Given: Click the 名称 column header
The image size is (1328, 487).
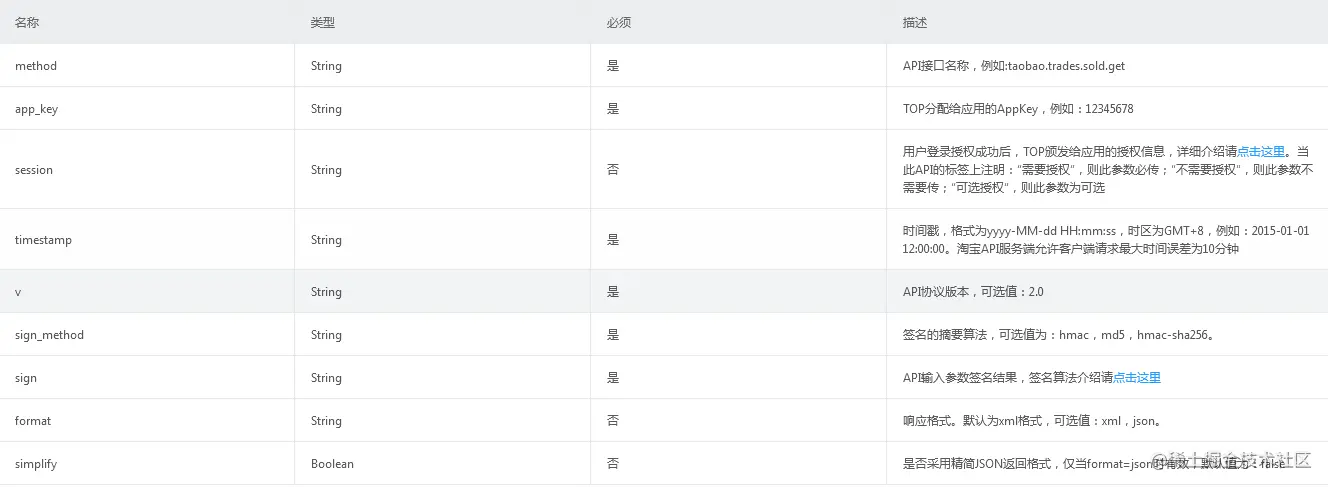Looking at the screenshot, I should tap(27, 22).
